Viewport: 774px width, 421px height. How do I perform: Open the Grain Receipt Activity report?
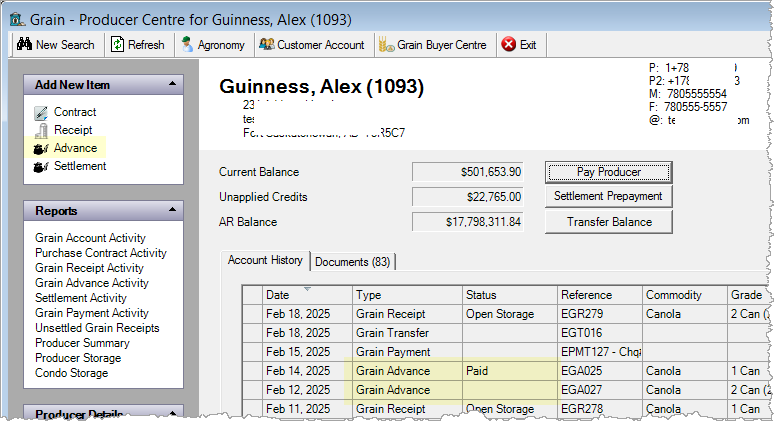pyautogui.click(x=89, y=268)
